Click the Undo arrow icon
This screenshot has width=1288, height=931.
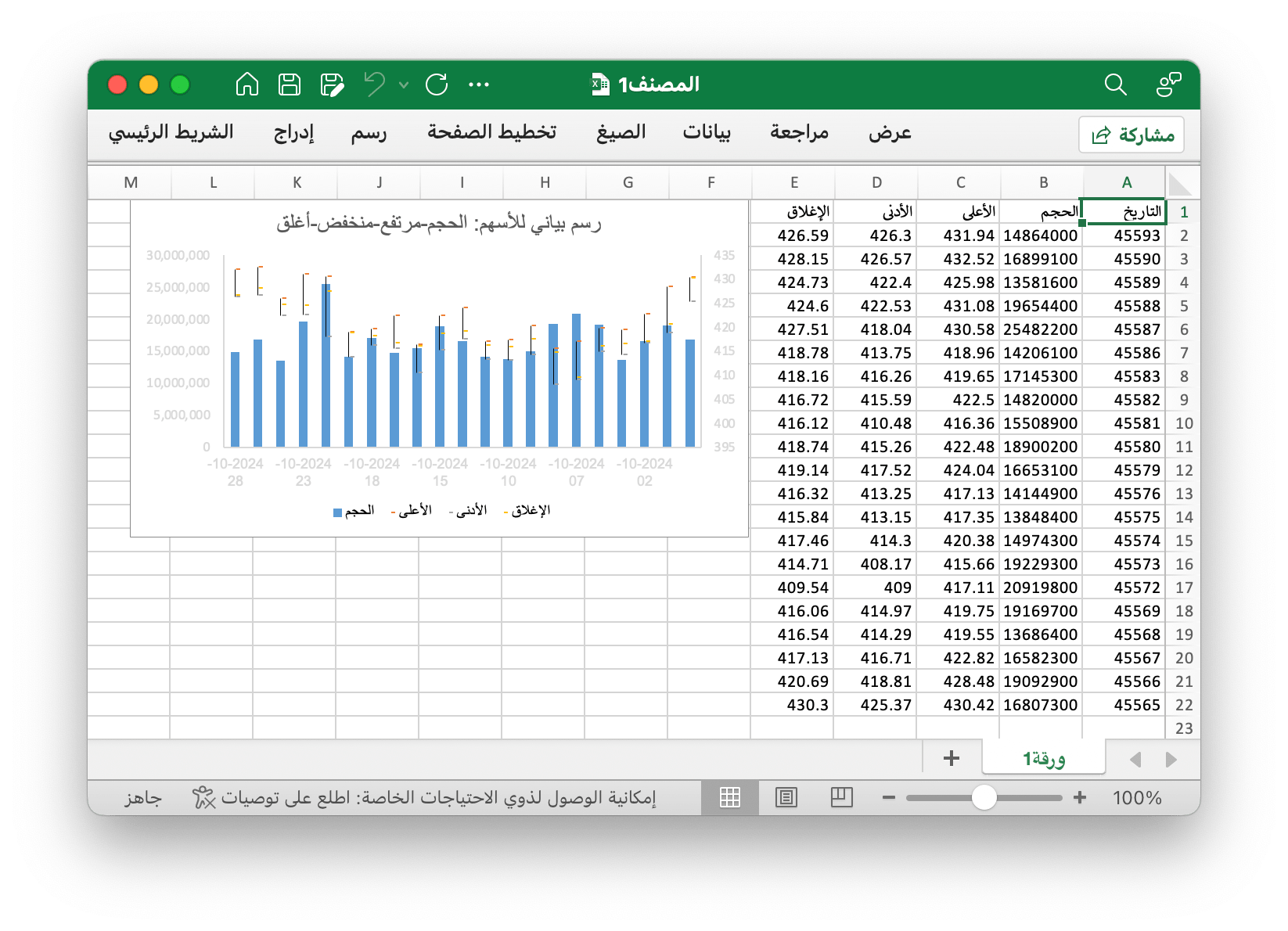(x=375, y=84)
